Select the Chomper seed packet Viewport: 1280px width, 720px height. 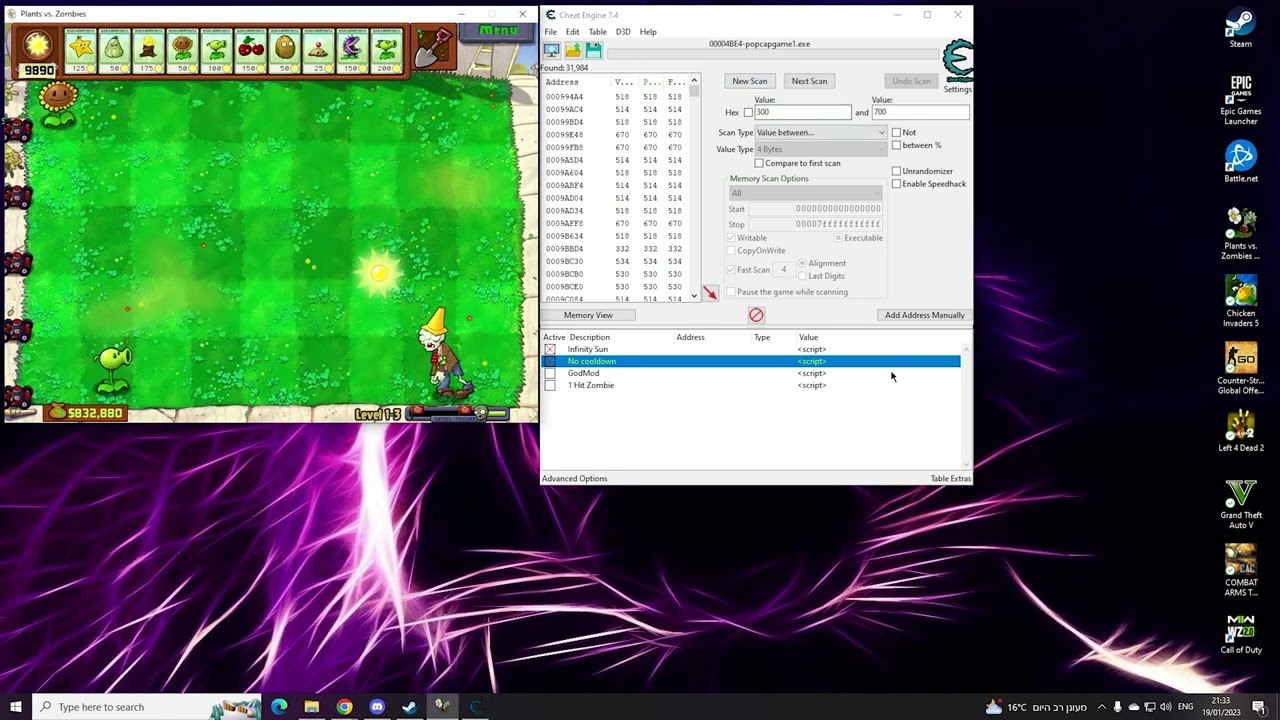[352, 51]
